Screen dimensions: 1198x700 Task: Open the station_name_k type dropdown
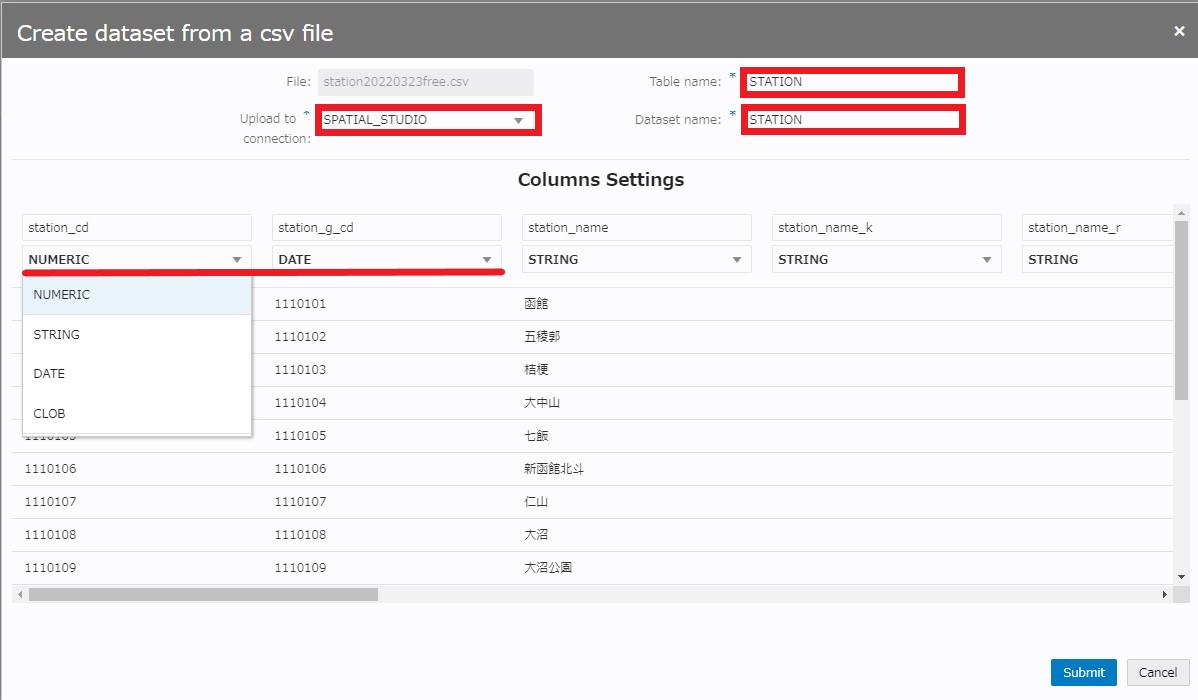coord(886,259)
